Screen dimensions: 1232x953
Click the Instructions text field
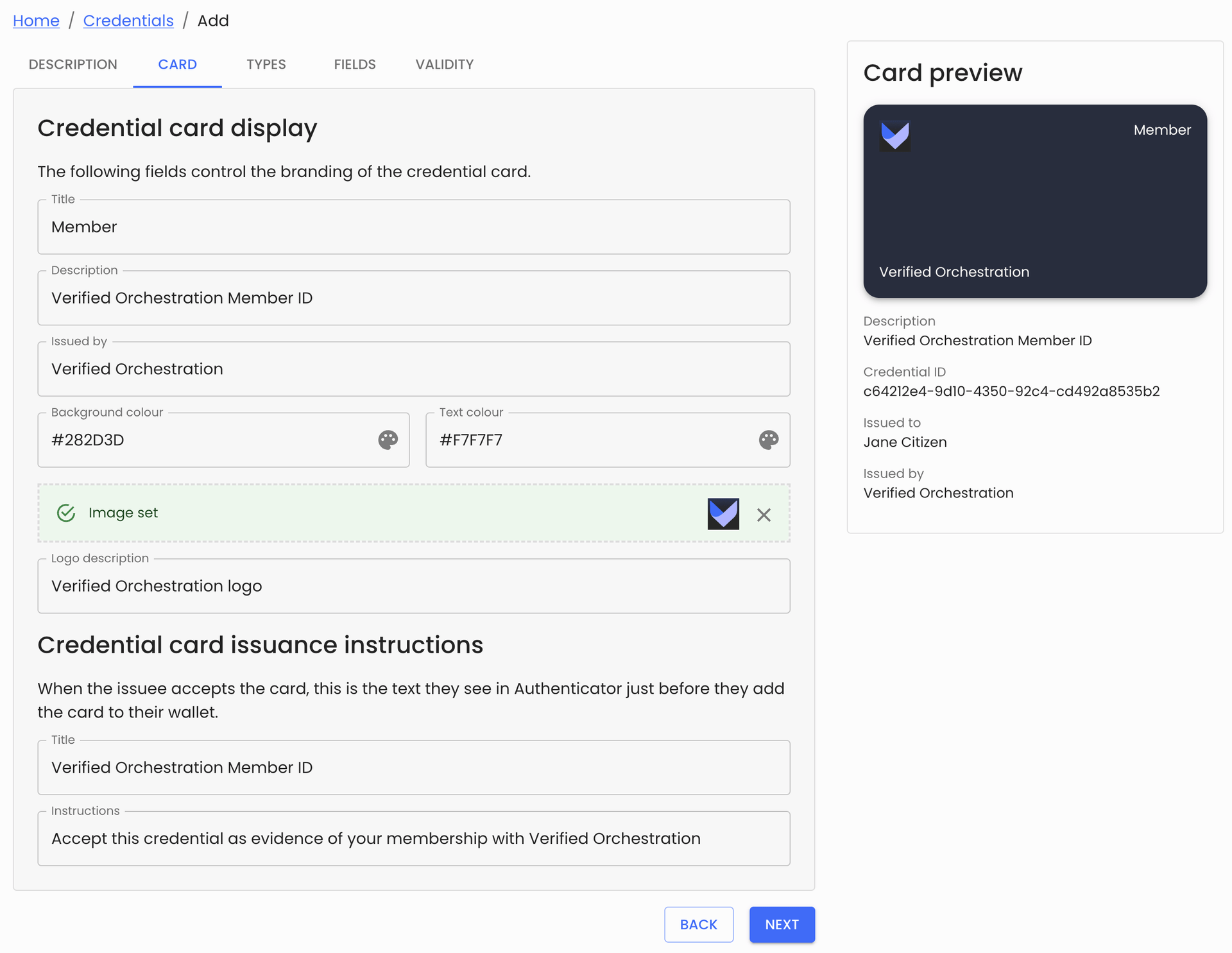point(413,839)
